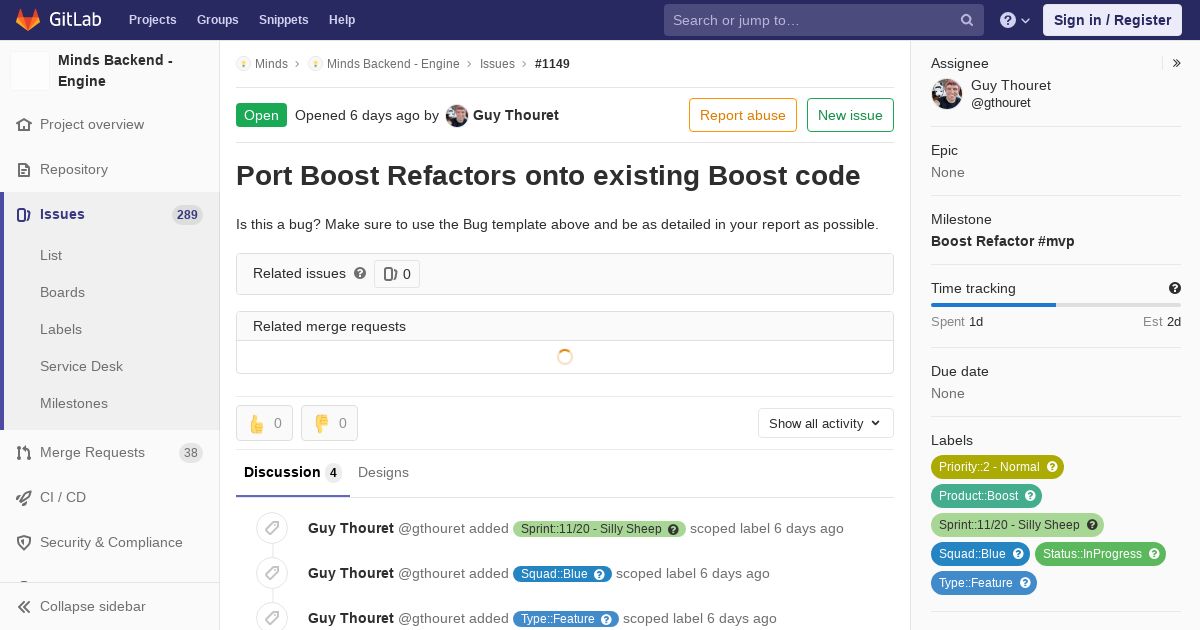1200x630 pixels.
Task: Open the Help question mark menu
Action: click(x=1015, y=20)
